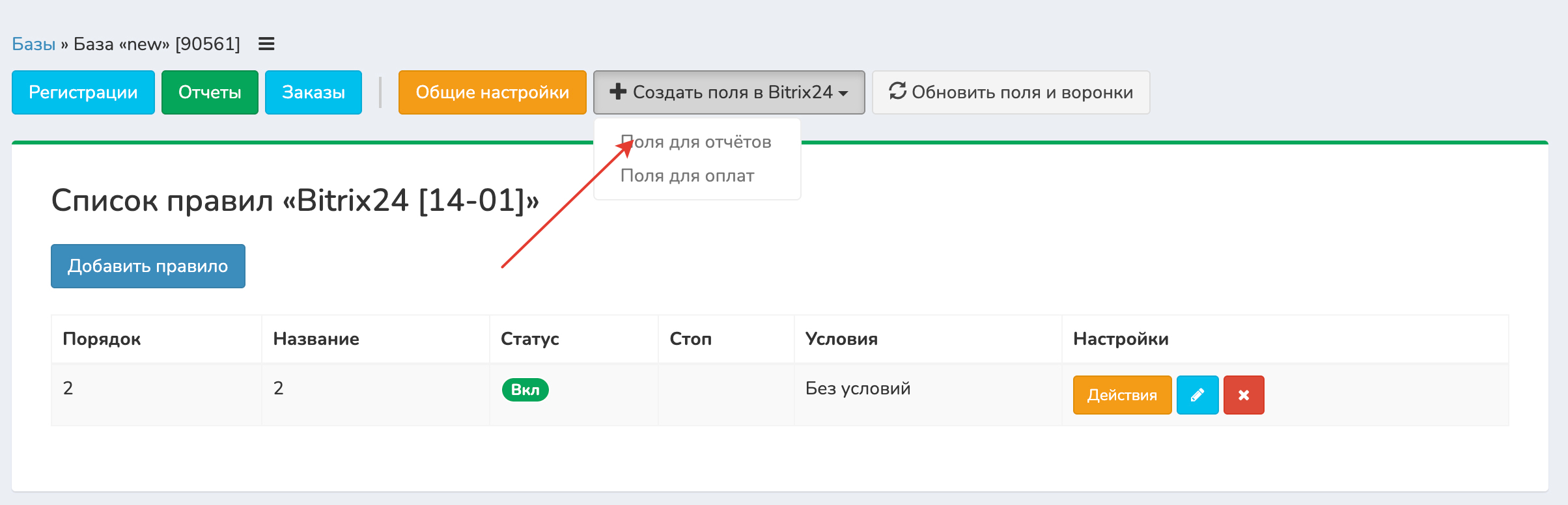This screenshot has height=505, width=1568.
Task: Collapse the Создать поля в Bitrix24 dropdown caret
Action: point(844,93)
